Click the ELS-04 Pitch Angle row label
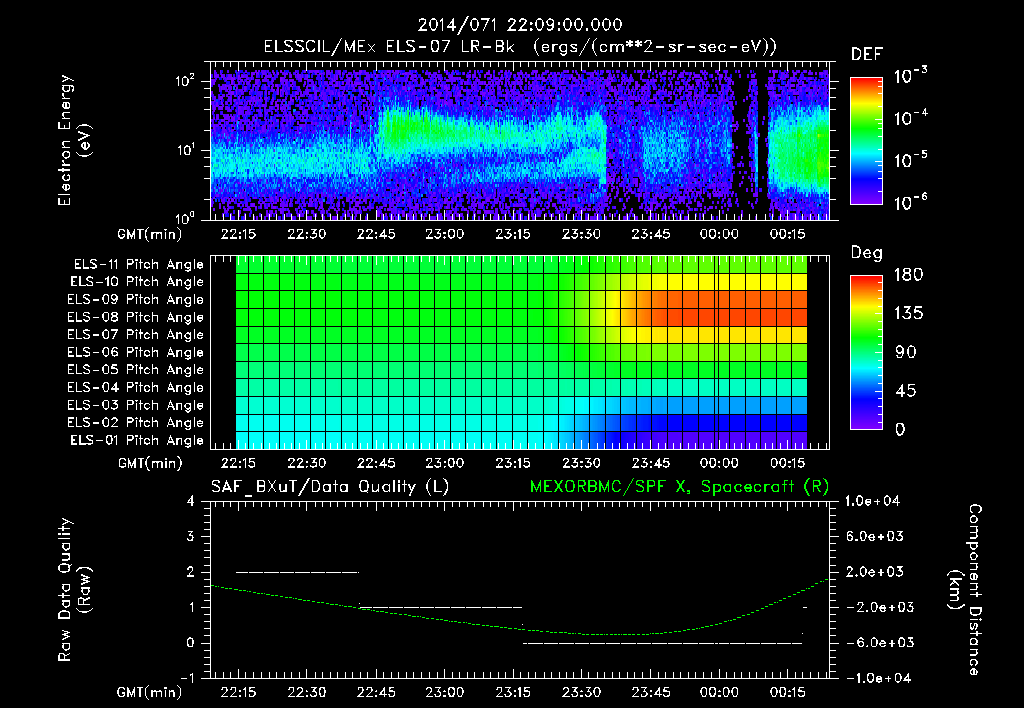 (136, 387)
